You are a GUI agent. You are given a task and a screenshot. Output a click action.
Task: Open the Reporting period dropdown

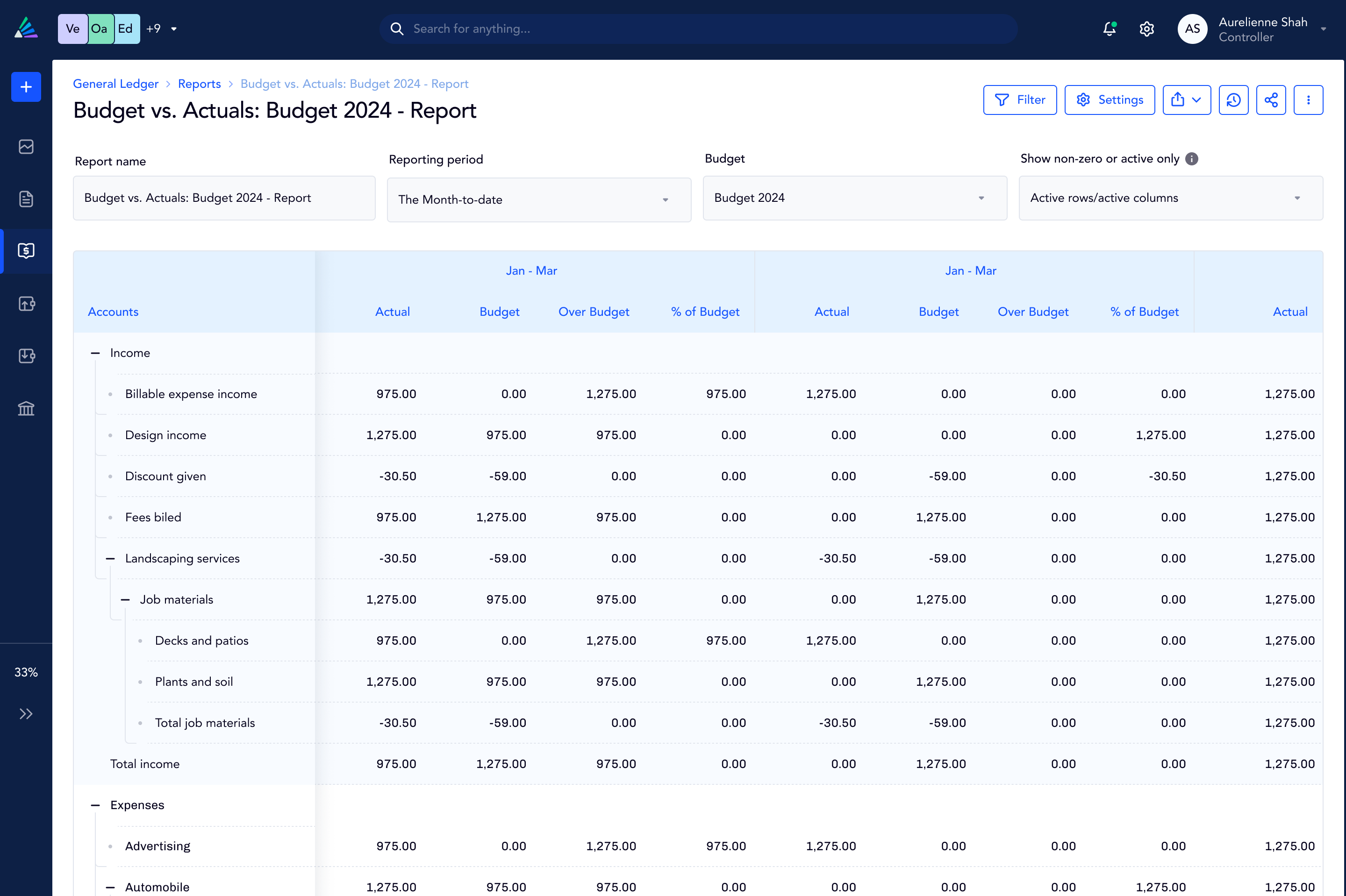(538, 199)
